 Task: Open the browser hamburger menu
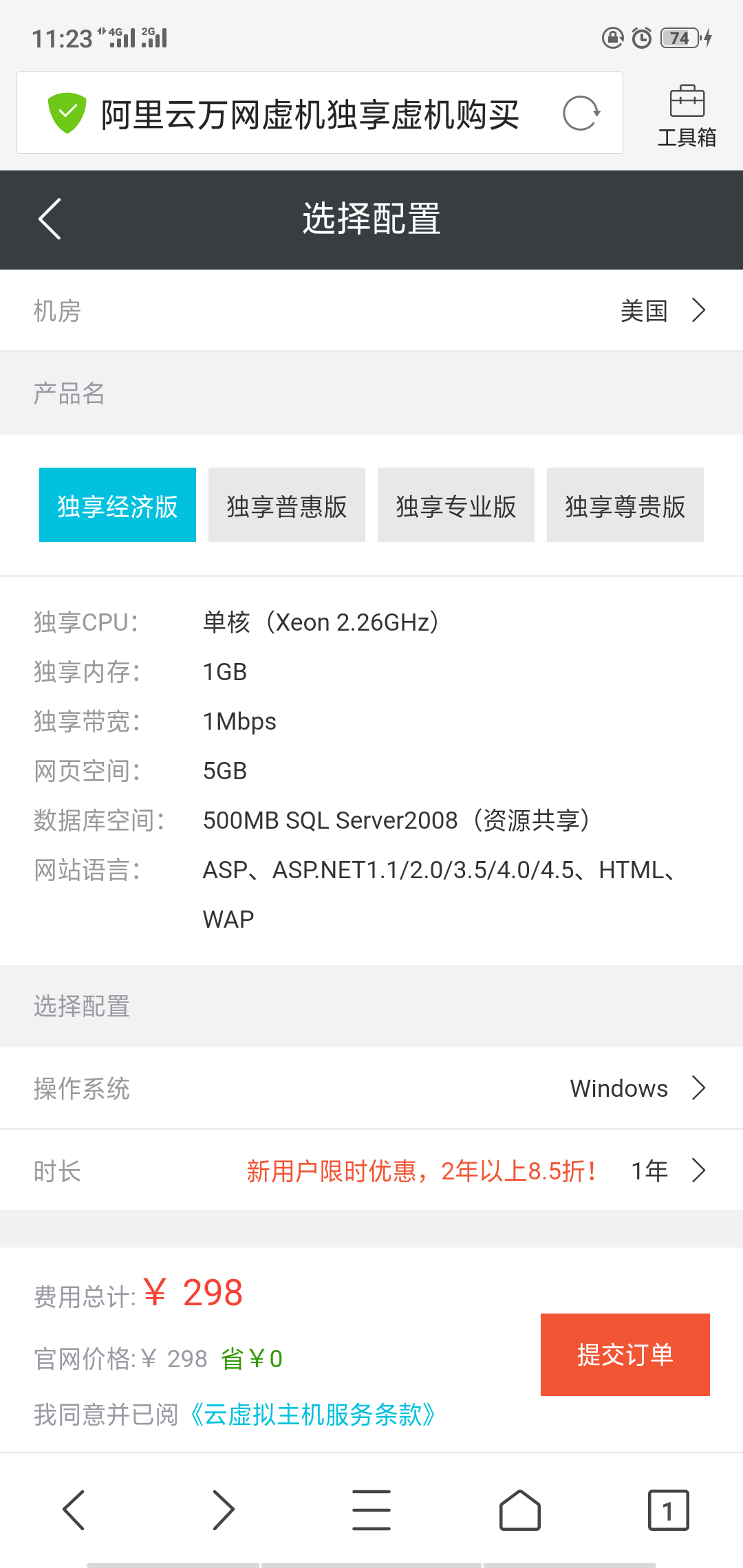(x=371, y=1510)
